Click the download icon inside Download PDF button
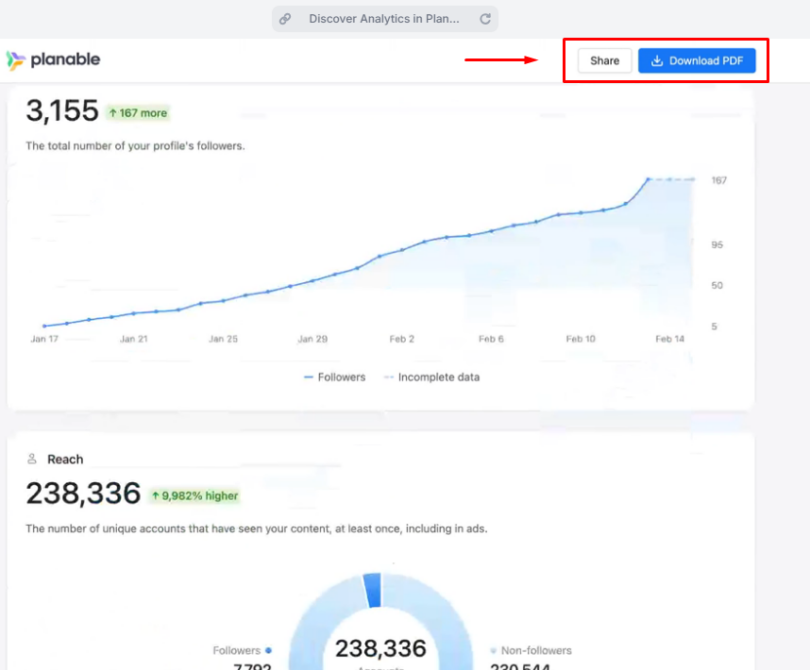The height and width of the screenshot is (670, 810). pos(655,60)
